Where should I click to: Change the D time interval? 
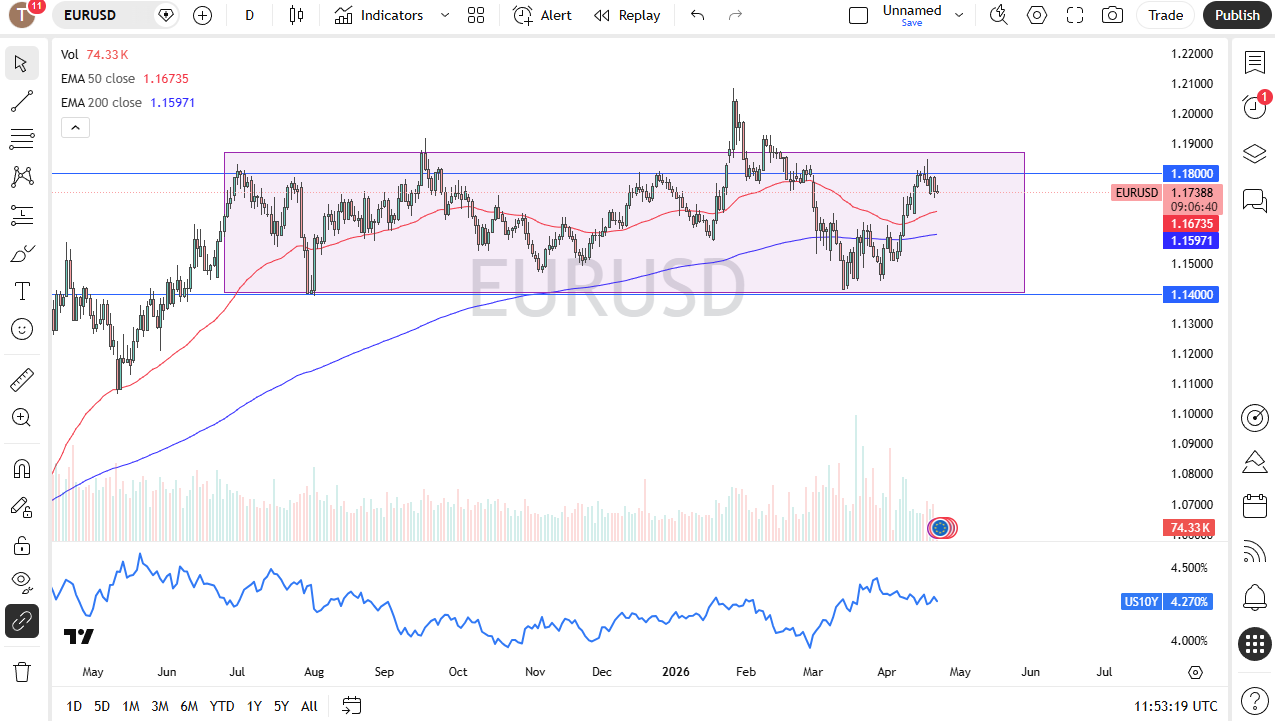point(249,15)
